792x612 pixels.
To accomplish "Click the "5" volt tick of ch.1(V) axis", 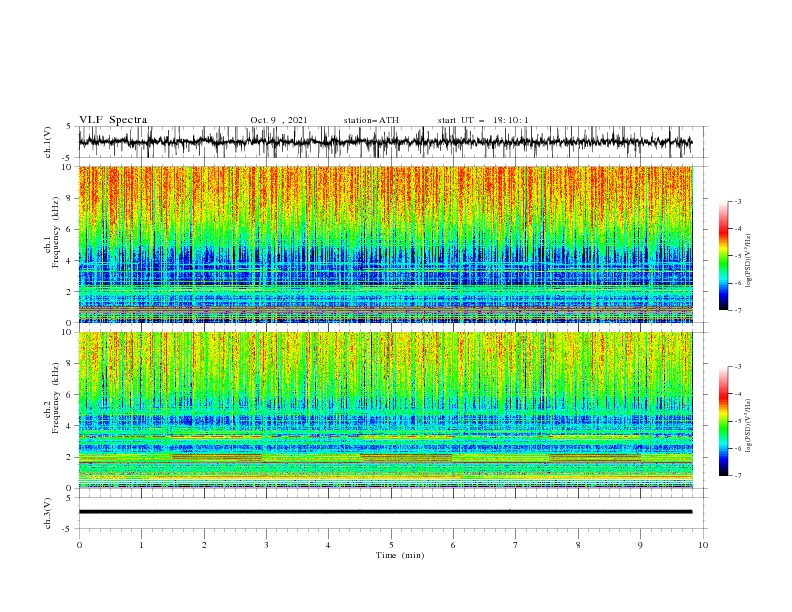I will 69,126.
